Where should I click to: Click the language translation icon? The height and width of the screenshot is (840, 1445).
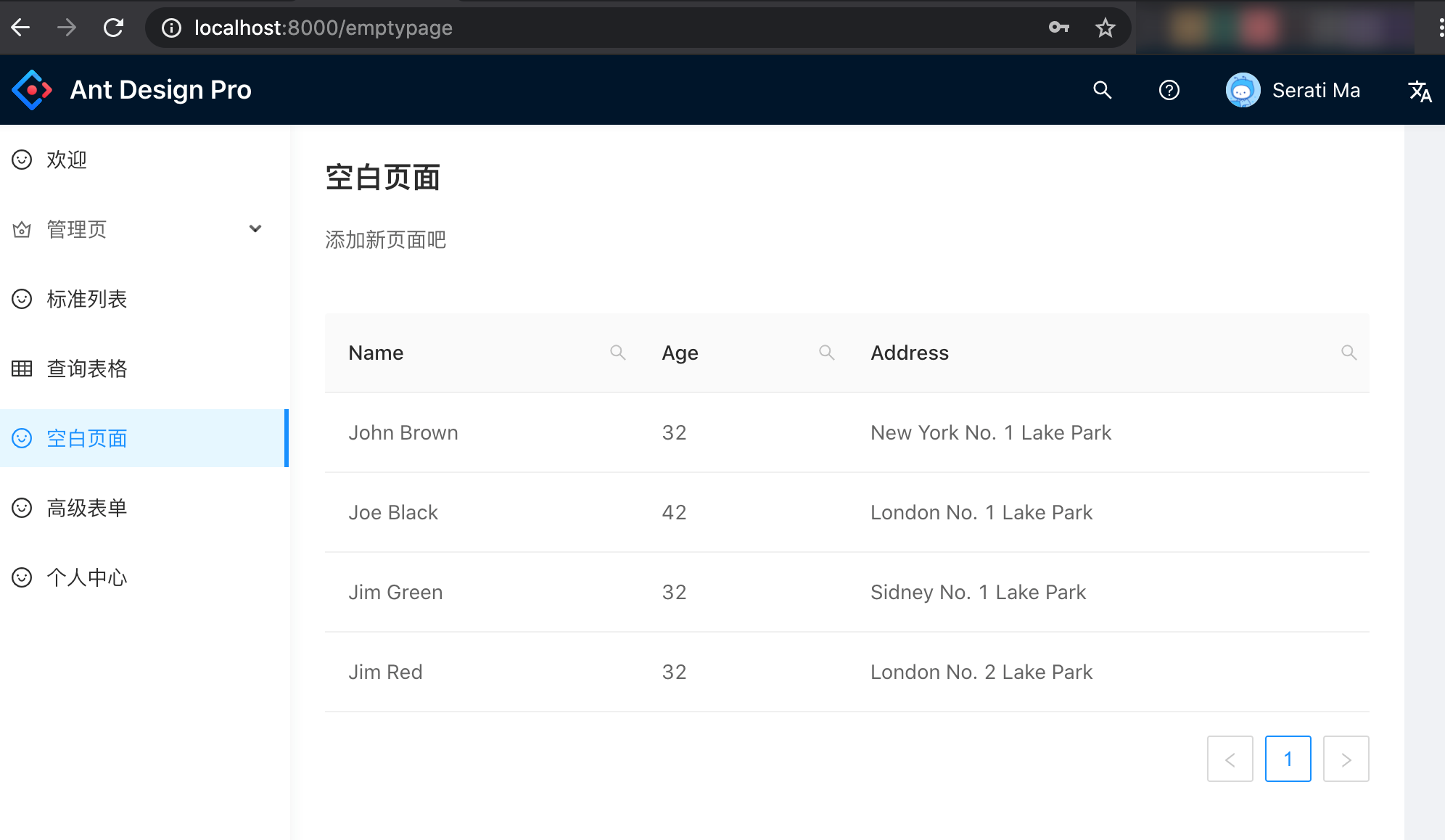coord(1419,91)
